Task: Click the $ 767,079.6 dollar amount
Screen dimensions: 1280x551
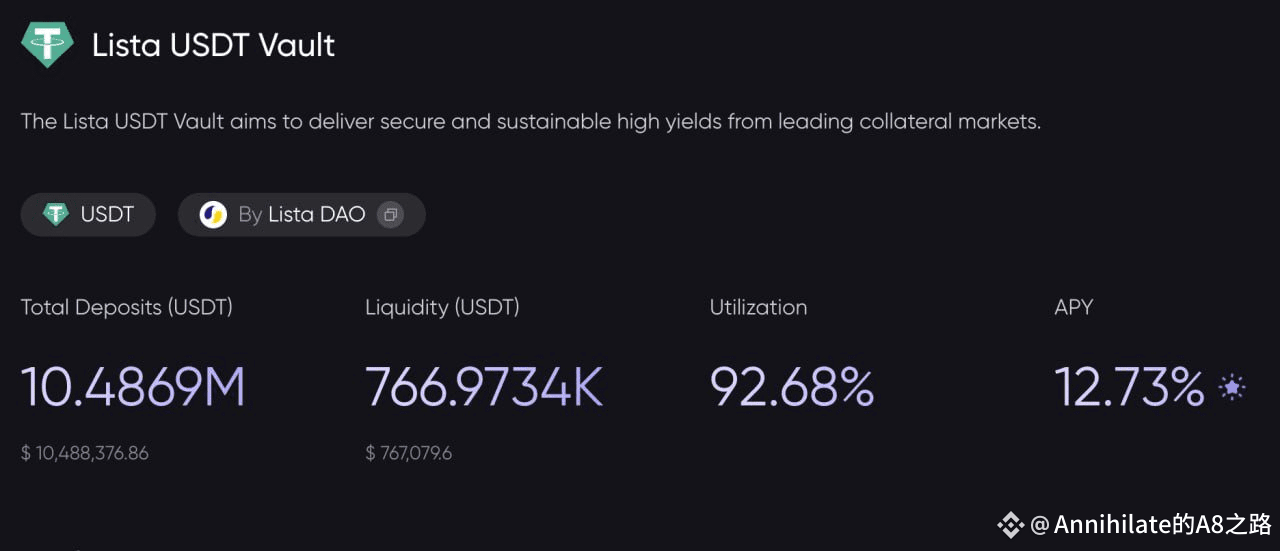Action: pyautogui.click(x=409, y=453)
